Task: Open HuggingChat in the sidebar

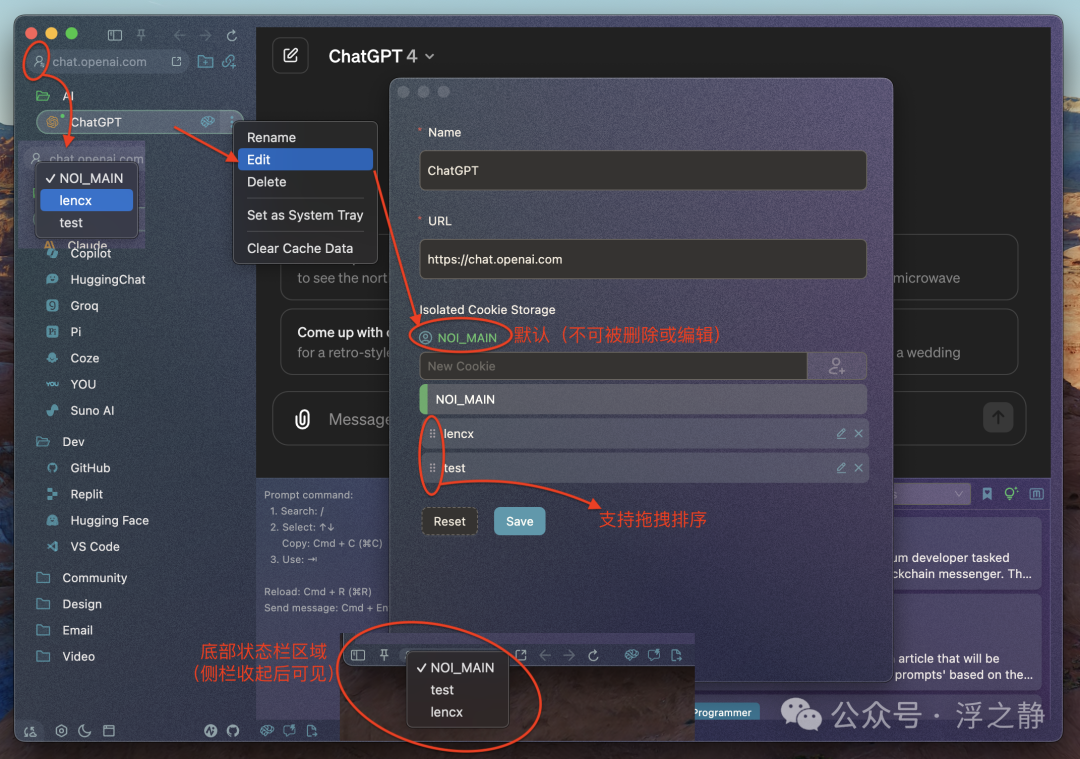Action: tap(107, 280)
